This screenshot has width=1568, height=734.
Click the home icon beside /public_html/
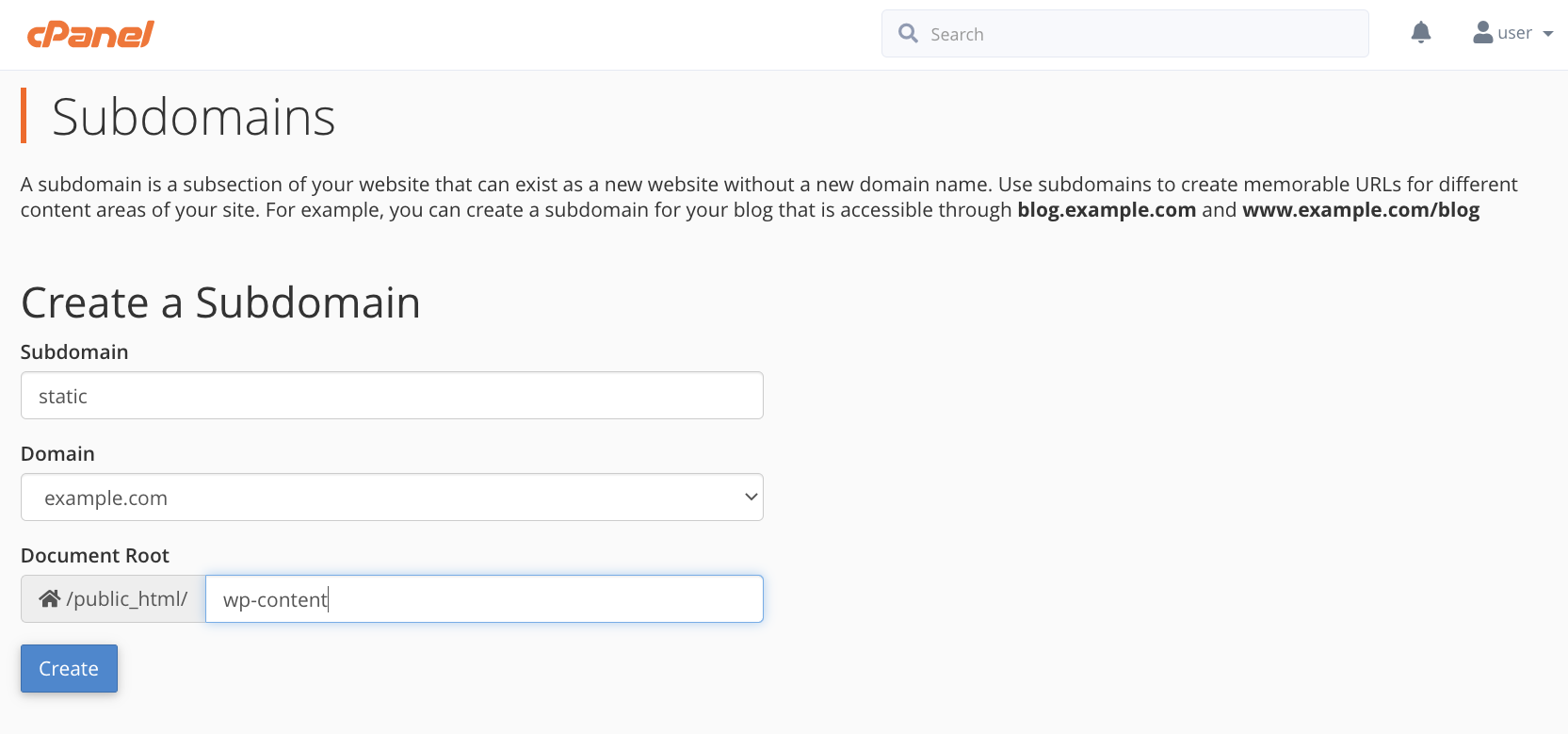pos(50,599)
